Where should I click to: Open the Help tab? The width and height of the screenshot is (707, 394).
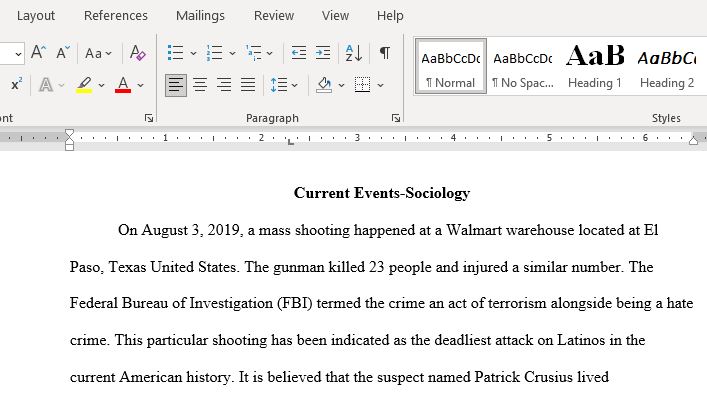coord(390,15)
